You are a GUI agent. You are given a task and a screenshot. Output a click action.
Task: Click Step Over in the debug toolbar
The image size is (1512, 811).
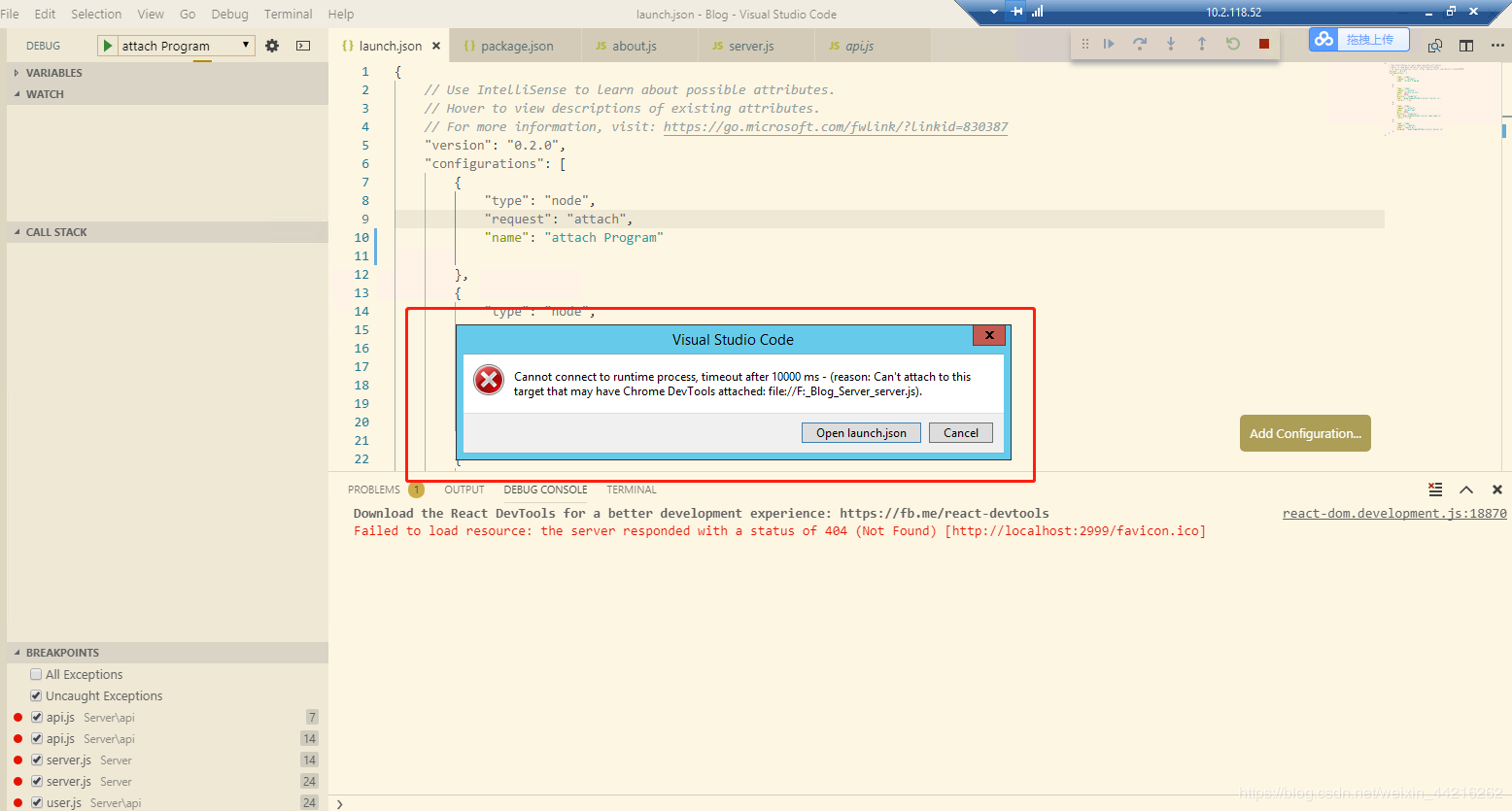[x=1140, y=44]
